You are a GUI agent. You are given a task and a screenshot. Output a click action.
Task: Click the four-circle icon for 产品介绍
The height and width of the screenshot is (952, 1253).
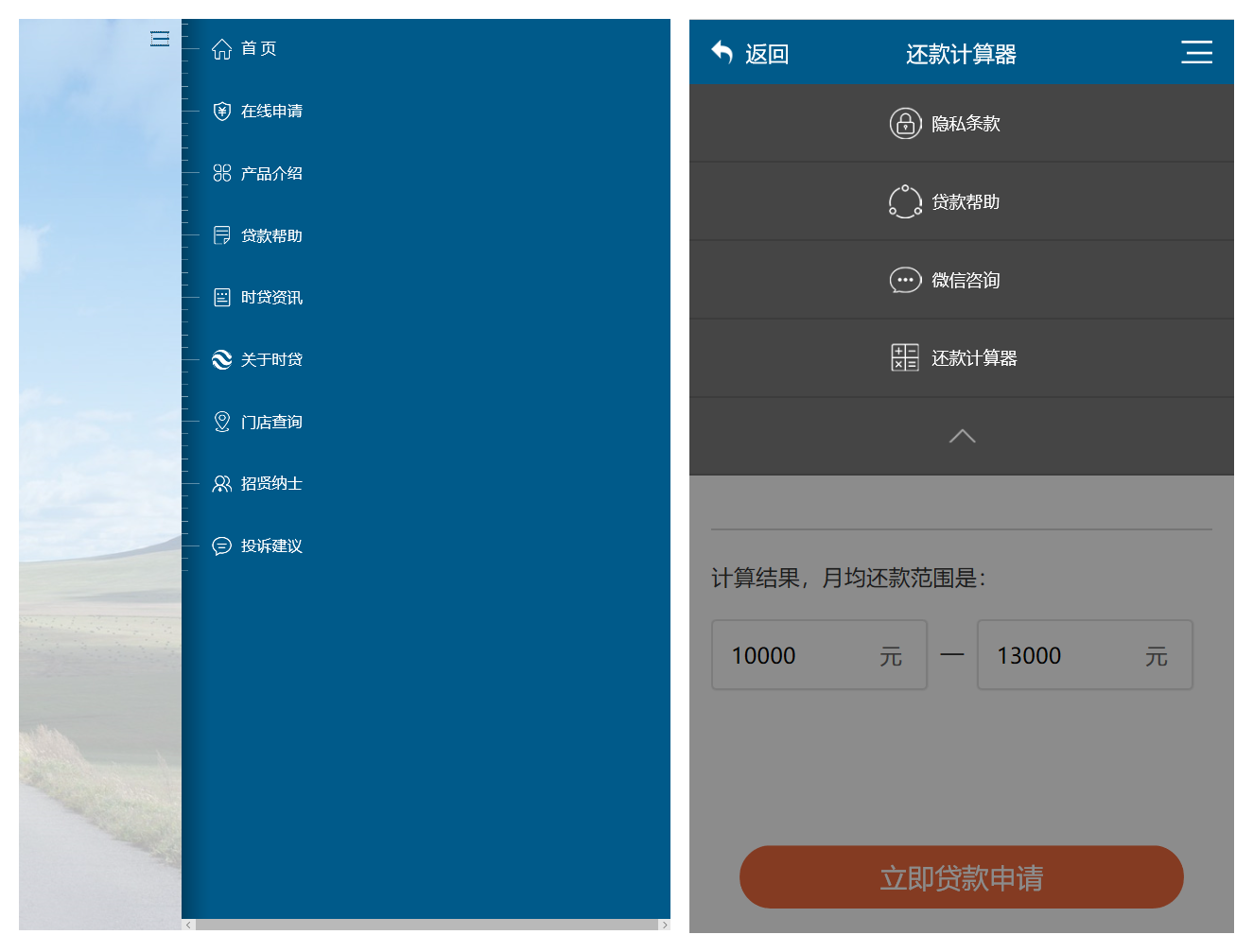(x=221, y=173)
